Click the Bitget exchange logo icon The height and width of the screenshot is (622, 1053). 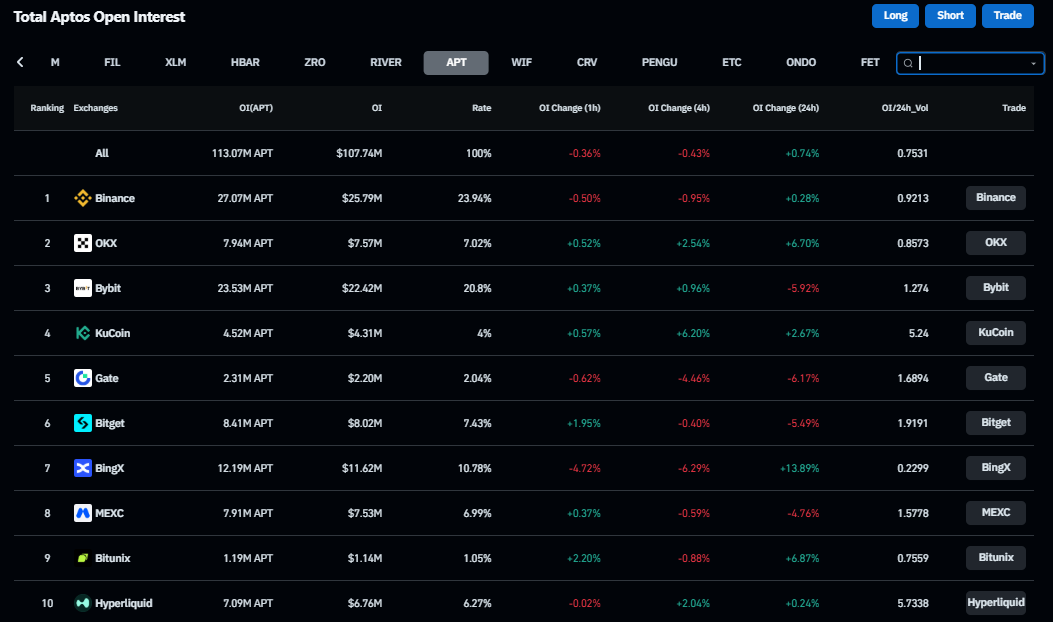83,423
